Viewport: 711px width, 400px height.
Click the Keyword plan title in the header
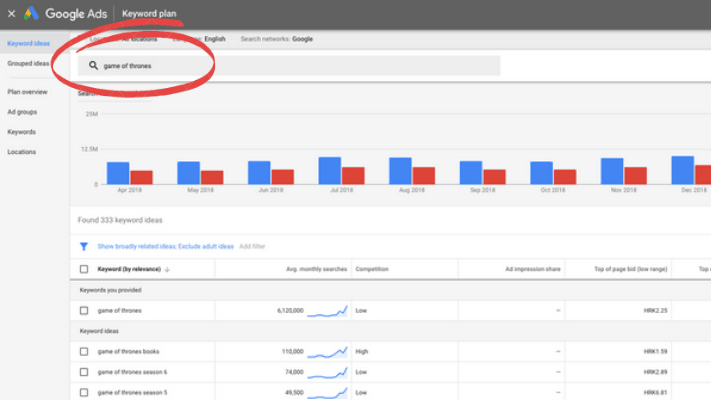149,14
